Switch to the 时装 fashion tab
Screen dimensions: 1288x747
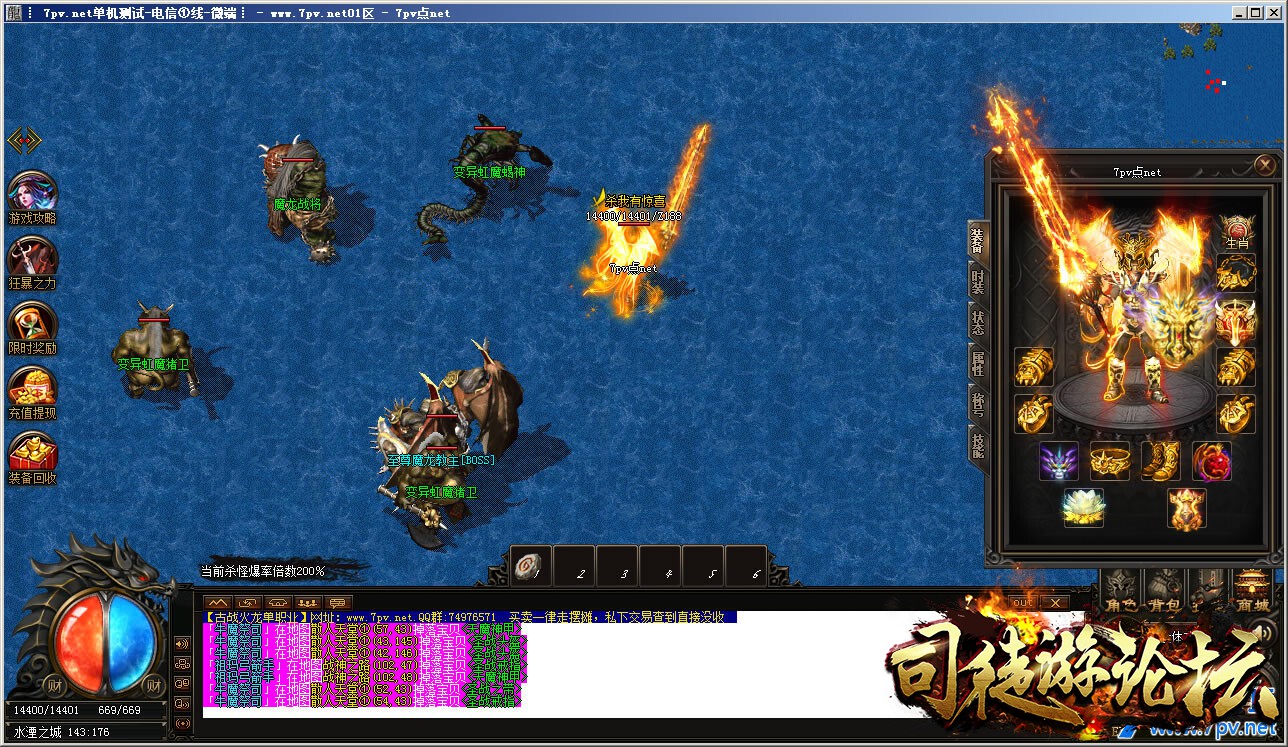(979, 281)
